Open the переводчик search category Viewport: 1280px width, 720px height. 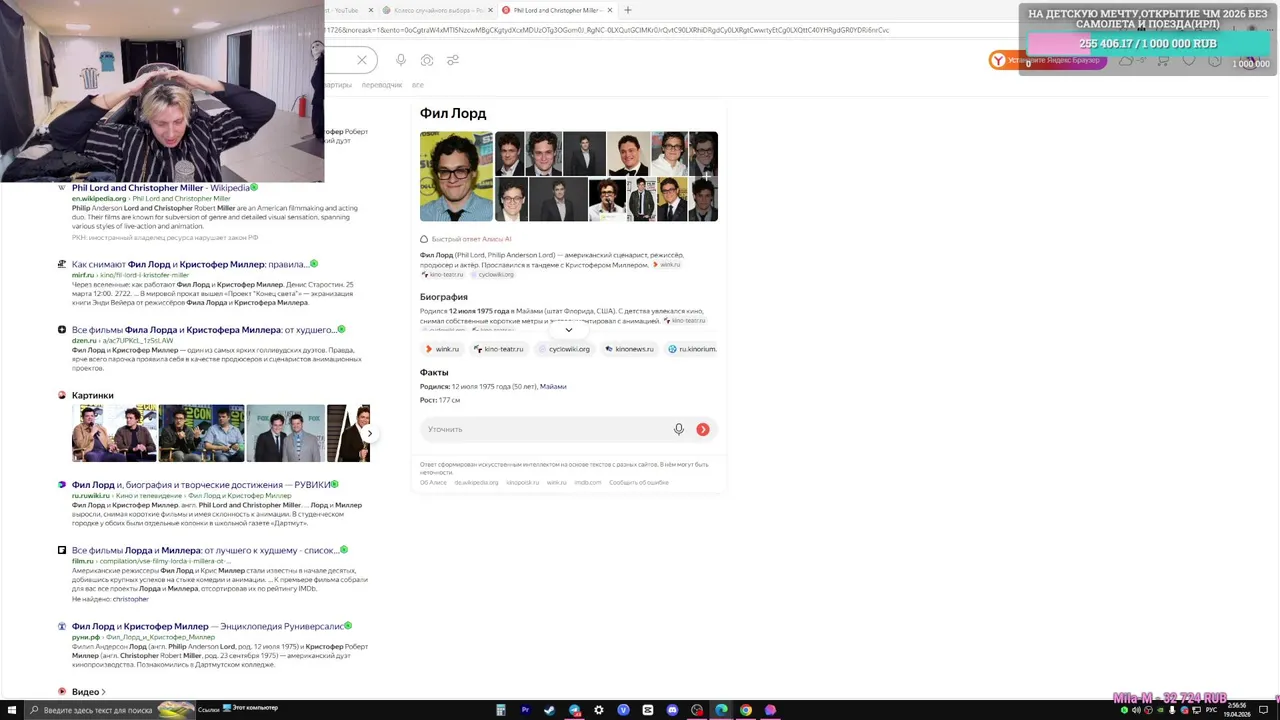382,85
